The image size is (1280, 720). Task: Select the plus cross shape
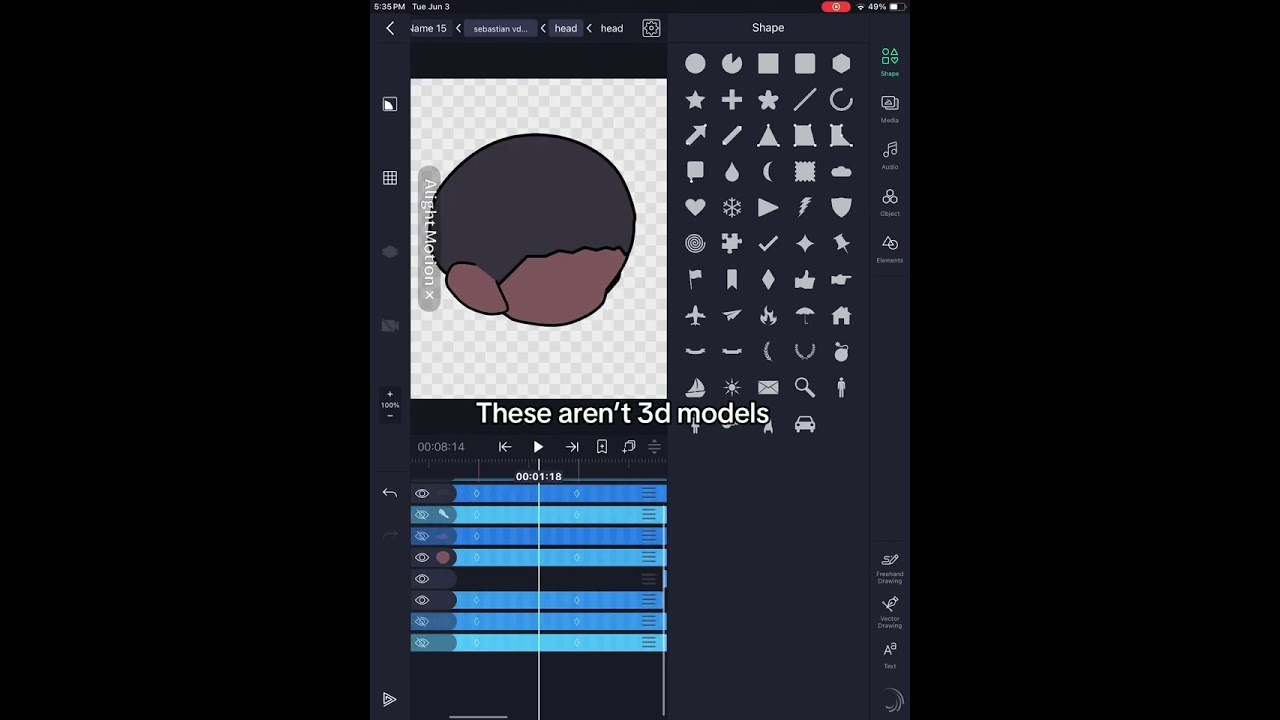[732, 100]
